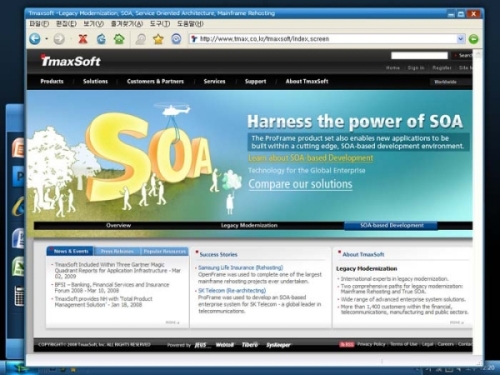Image resolution: width=500 pixels, height=375 pixels.
Task: Open Samsung Life Insurance (Rehosting) story
Action: (x=240, y=268)
